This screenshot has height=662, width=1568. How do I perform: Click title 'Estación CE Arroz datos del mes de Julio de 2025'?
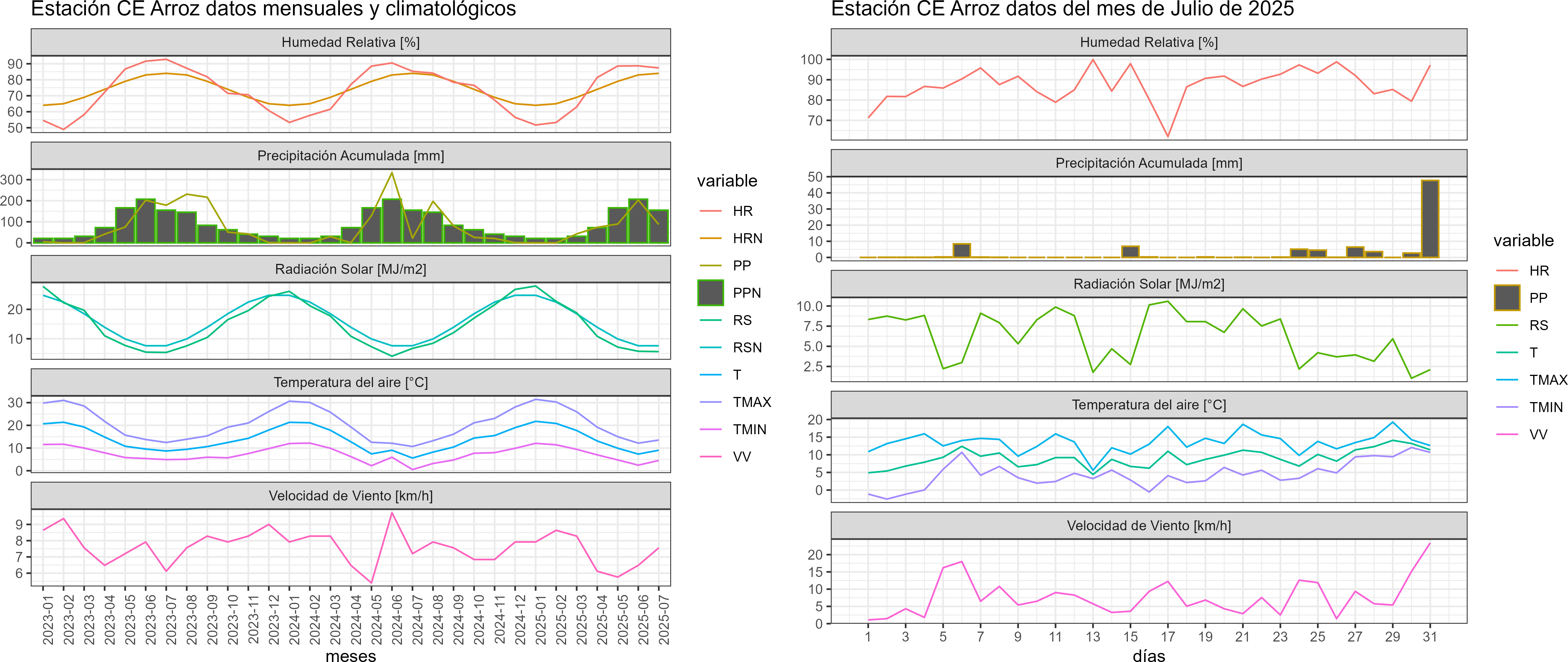(x=1062, y=9)
